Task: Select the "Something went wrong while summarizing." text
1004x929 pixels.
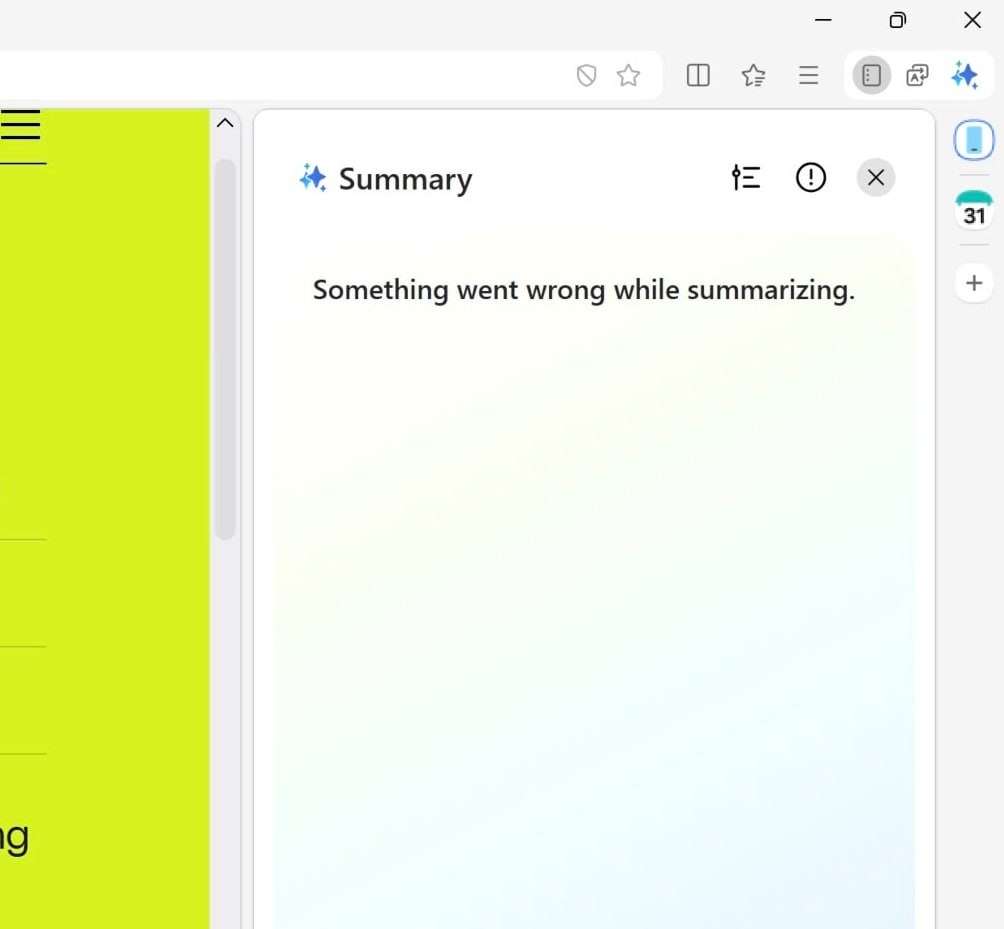Action: (583, 290)
